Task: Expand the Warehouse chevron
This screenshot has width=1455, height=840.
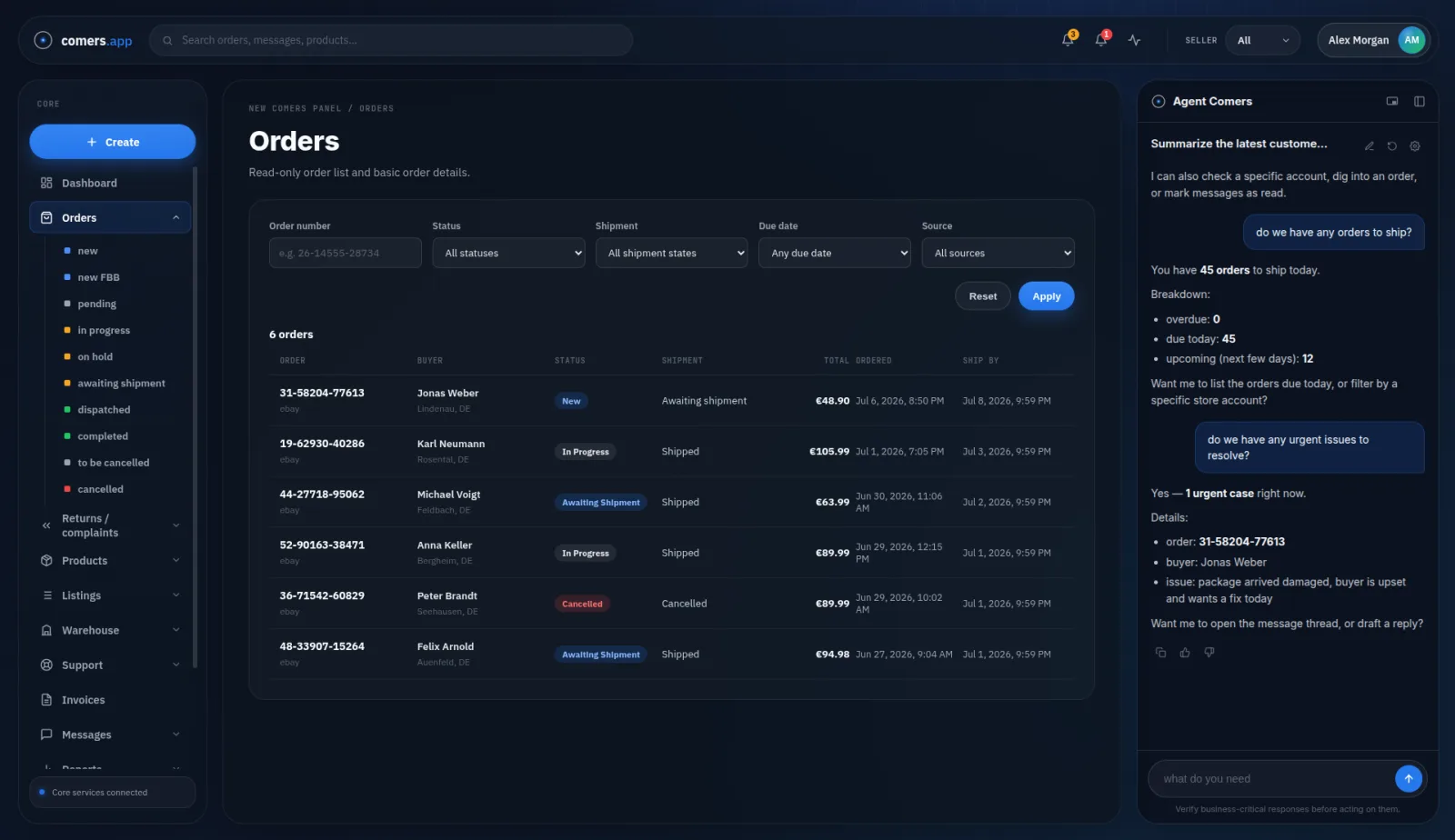Action: click(x=176, y=630)
